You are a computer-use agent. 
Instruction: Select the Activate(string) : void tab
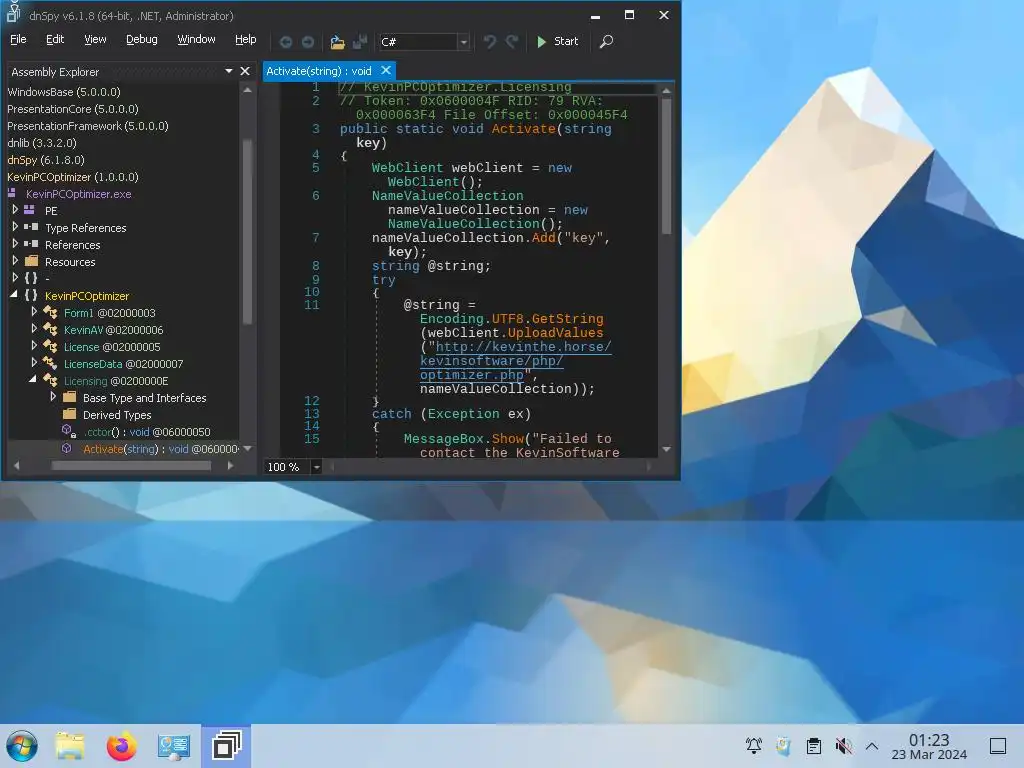tap(319, 71)
